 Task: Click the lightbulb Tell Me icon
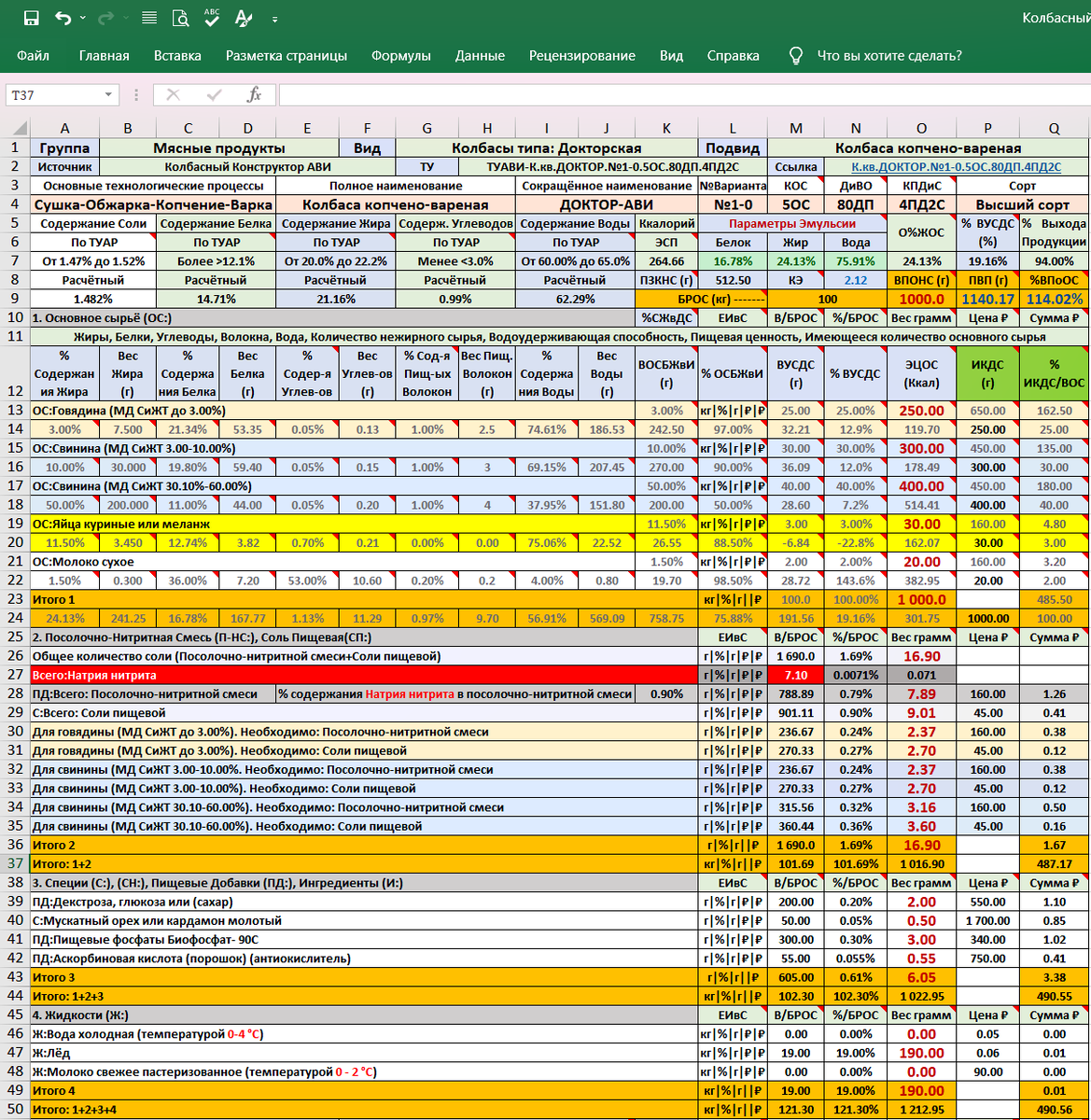click(x=796, y=56)
